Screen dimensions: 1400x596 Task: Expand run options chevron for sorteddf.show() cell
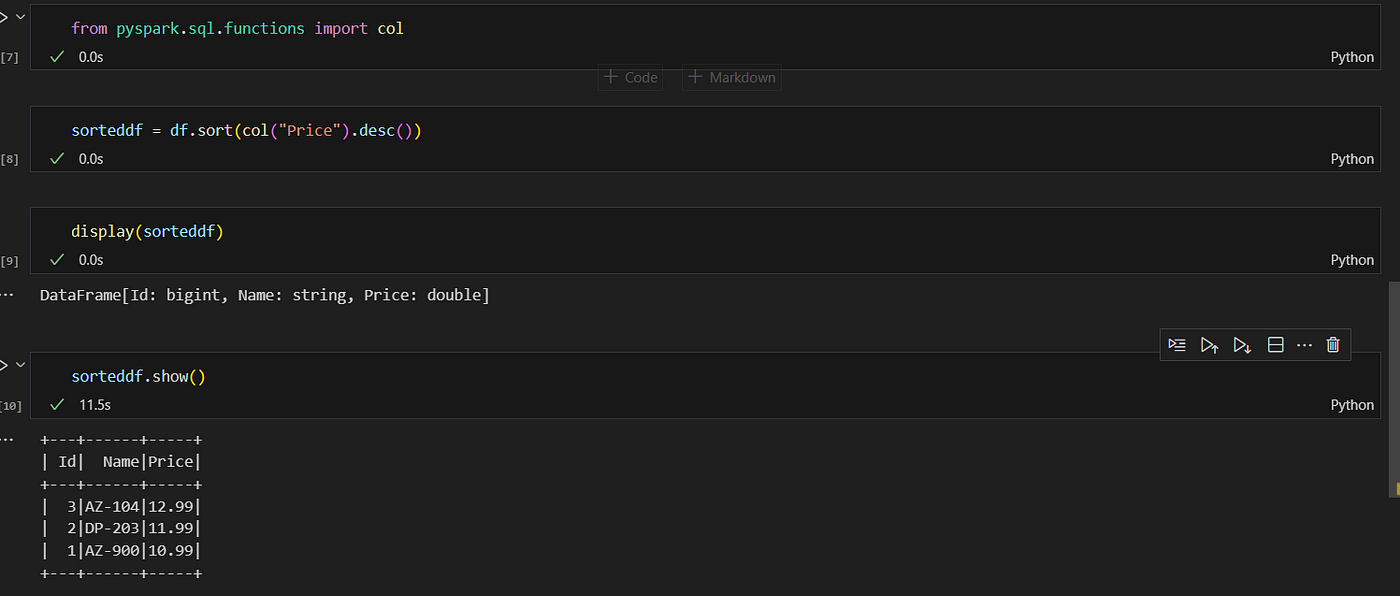coord(20,365)
